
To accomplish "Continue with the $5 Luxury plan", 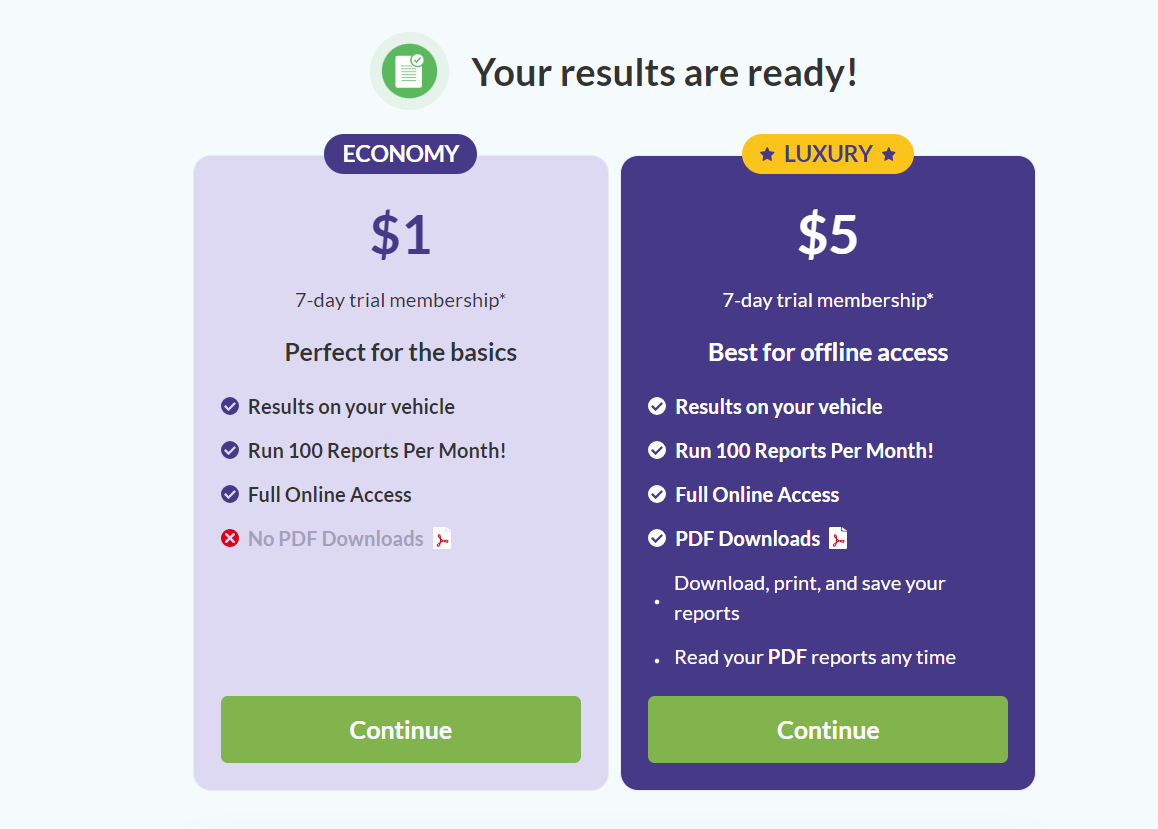I will coord(827,729).
